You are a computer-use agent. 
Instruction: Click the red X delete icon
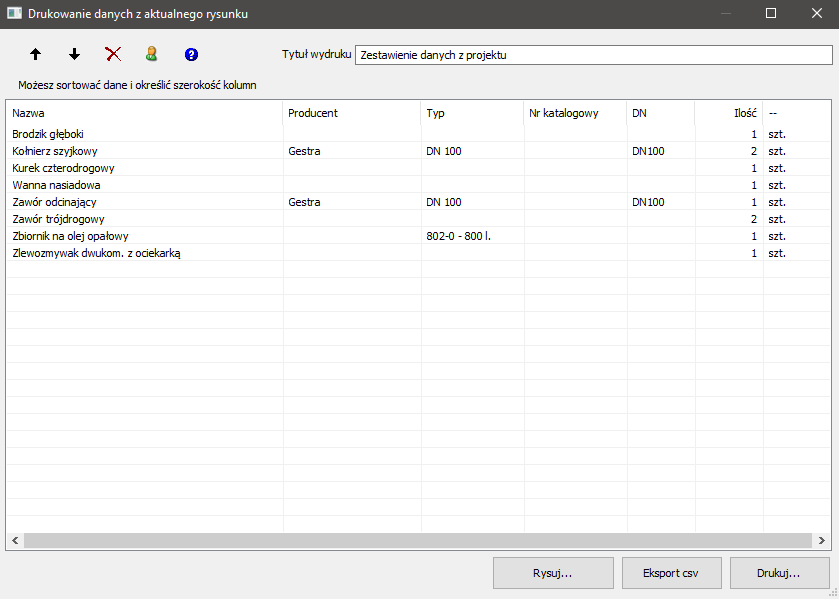tap(113, 54)
